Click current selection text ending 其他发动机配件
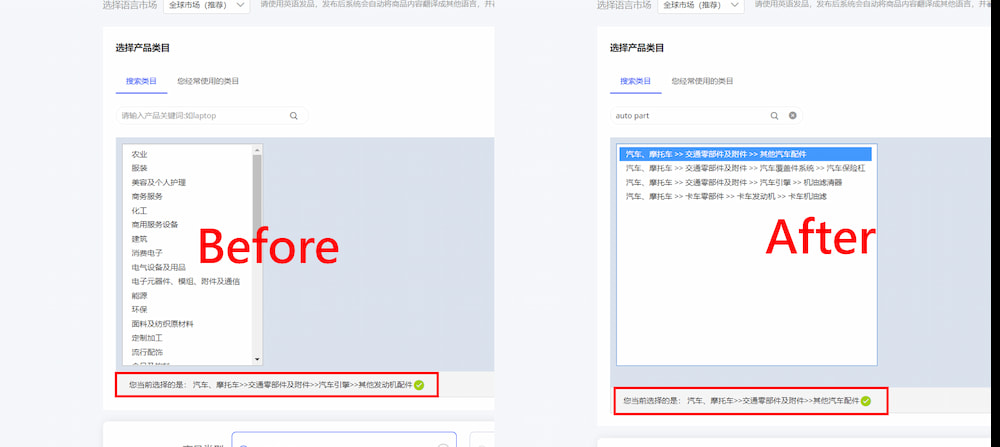This screenshot has height=447, width=1000. point(270,385)
